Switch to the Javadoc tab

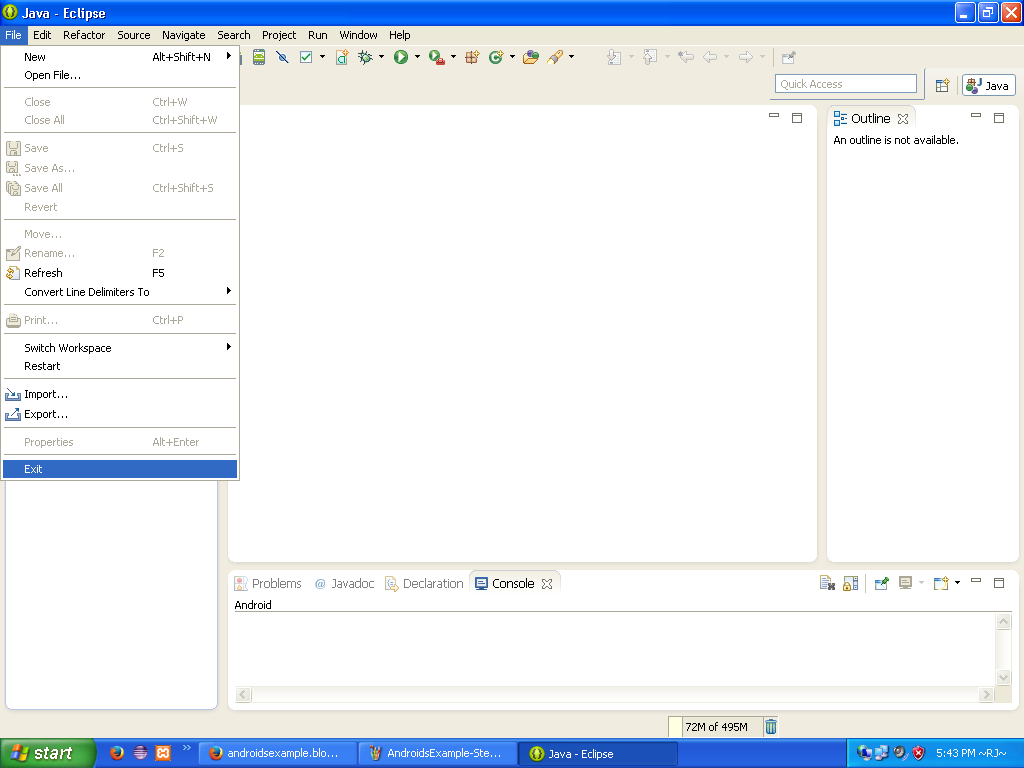344,584
